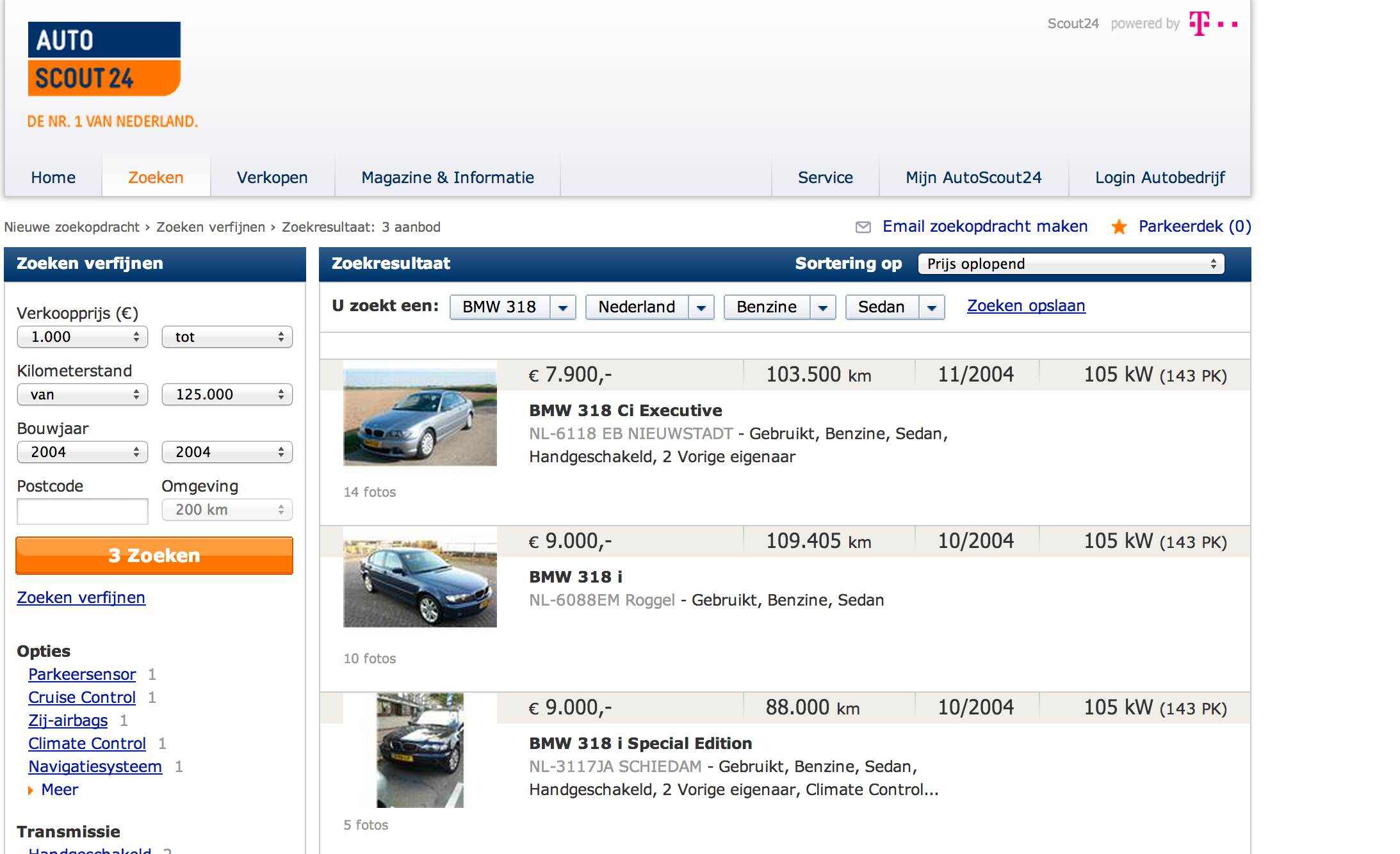Open BMW 318 i Special Edition thumbnail
The height and width of the screenshot is (854, 1400).
tap(420, 750)
